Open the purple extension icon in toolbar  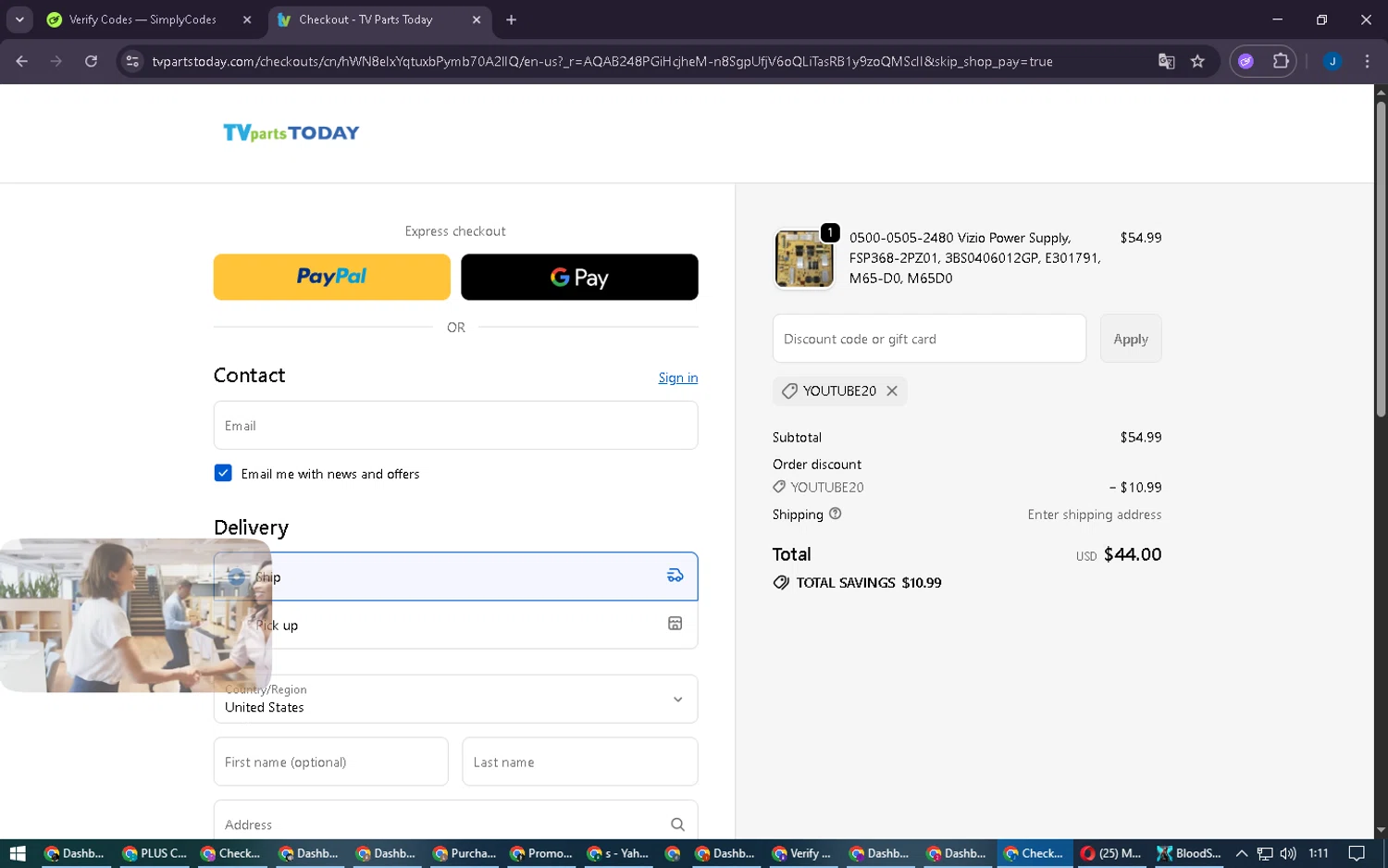[1245, 61]
